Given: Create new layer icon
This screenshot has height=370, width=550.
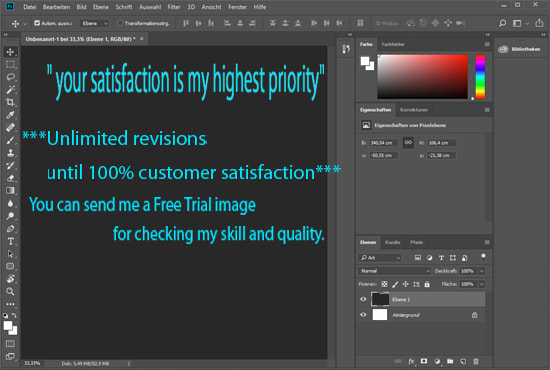Looking at the screenshot, I should coord(463,361).
